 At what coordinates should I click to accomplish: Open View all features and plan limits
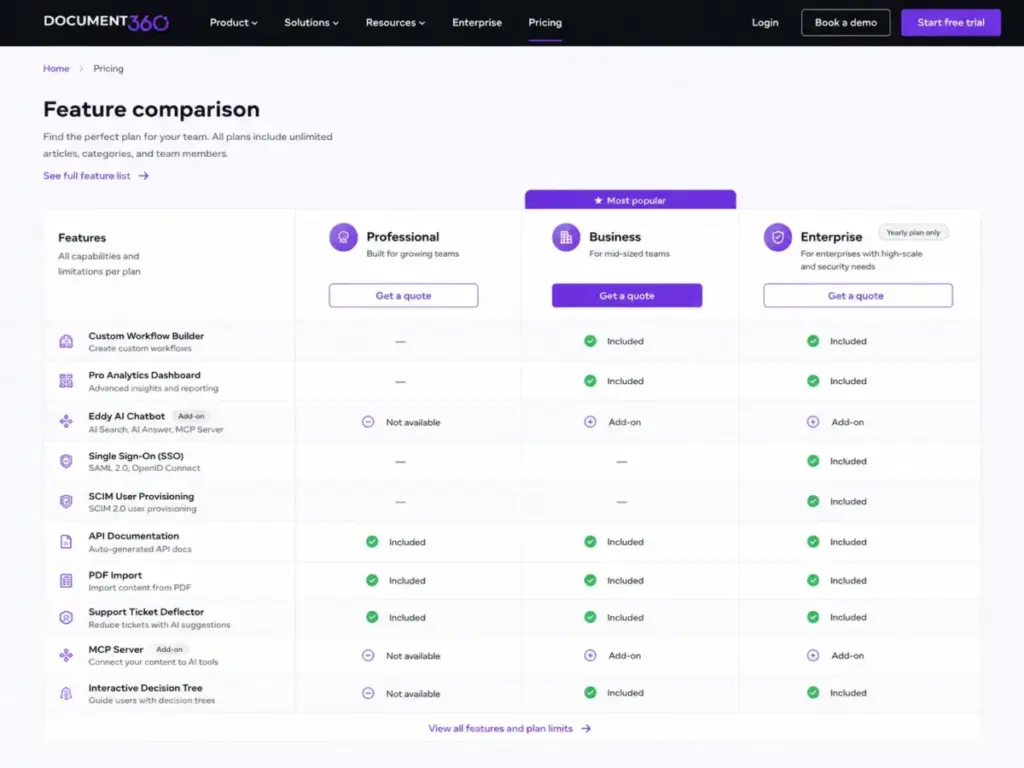[500, 728]
